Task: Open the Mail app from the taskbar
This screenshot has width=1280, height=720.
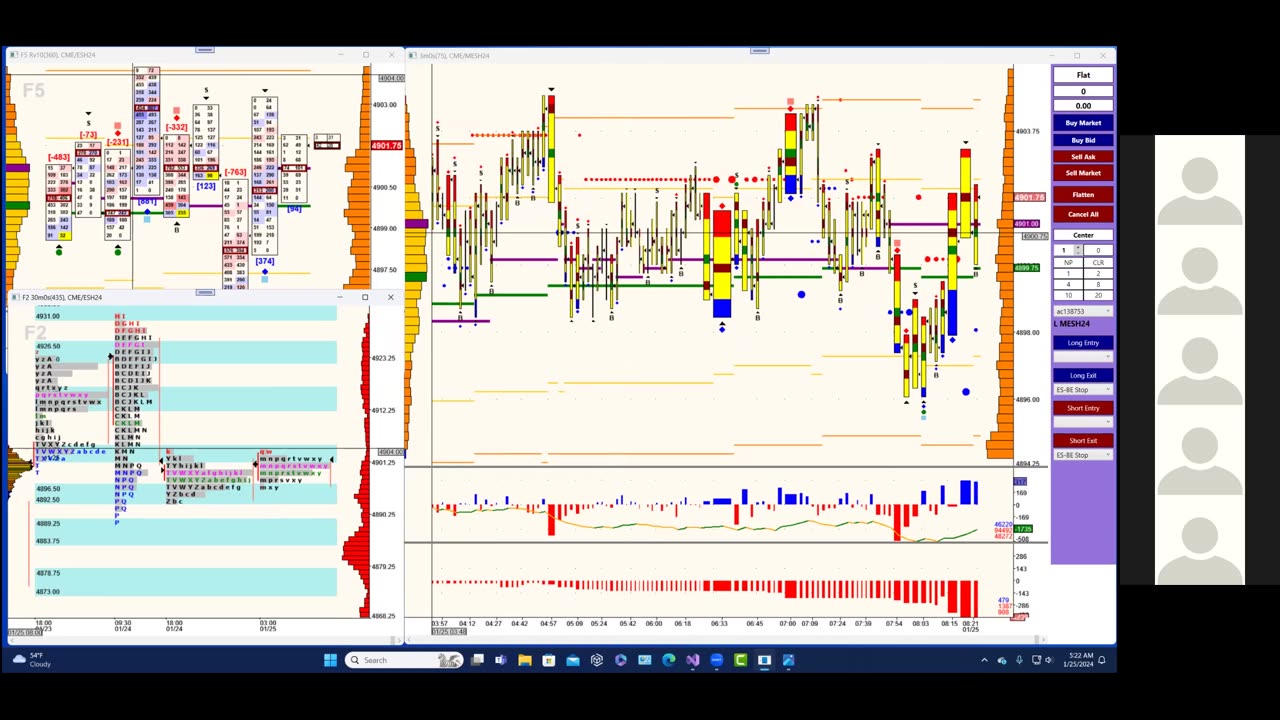Action: coord(572,660)
